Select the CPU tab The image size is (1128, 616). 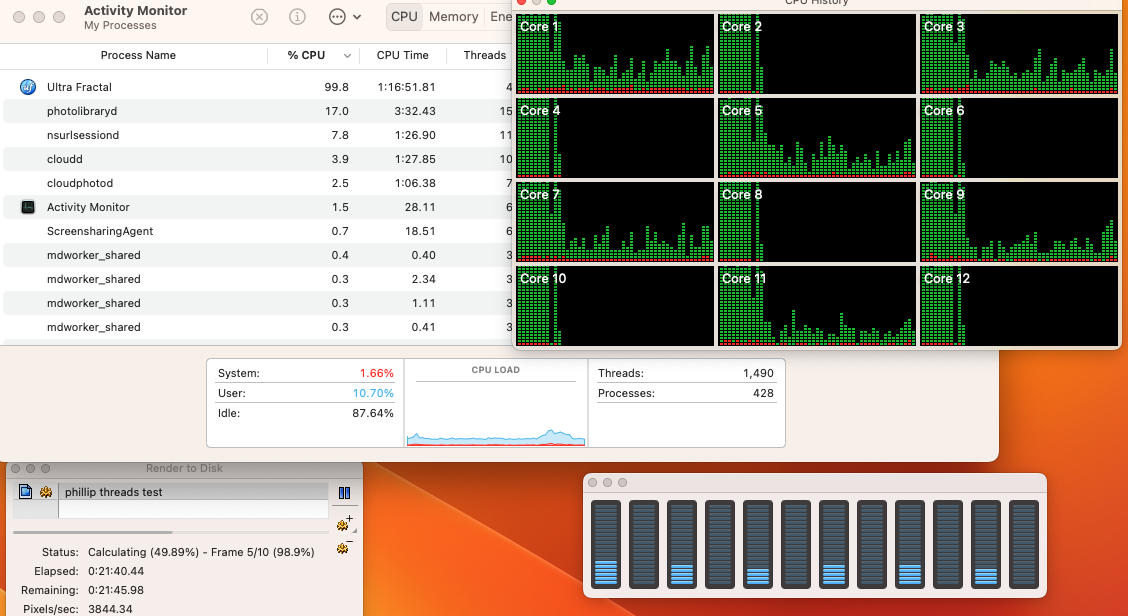pyautogui.click(x=404, y=17)
